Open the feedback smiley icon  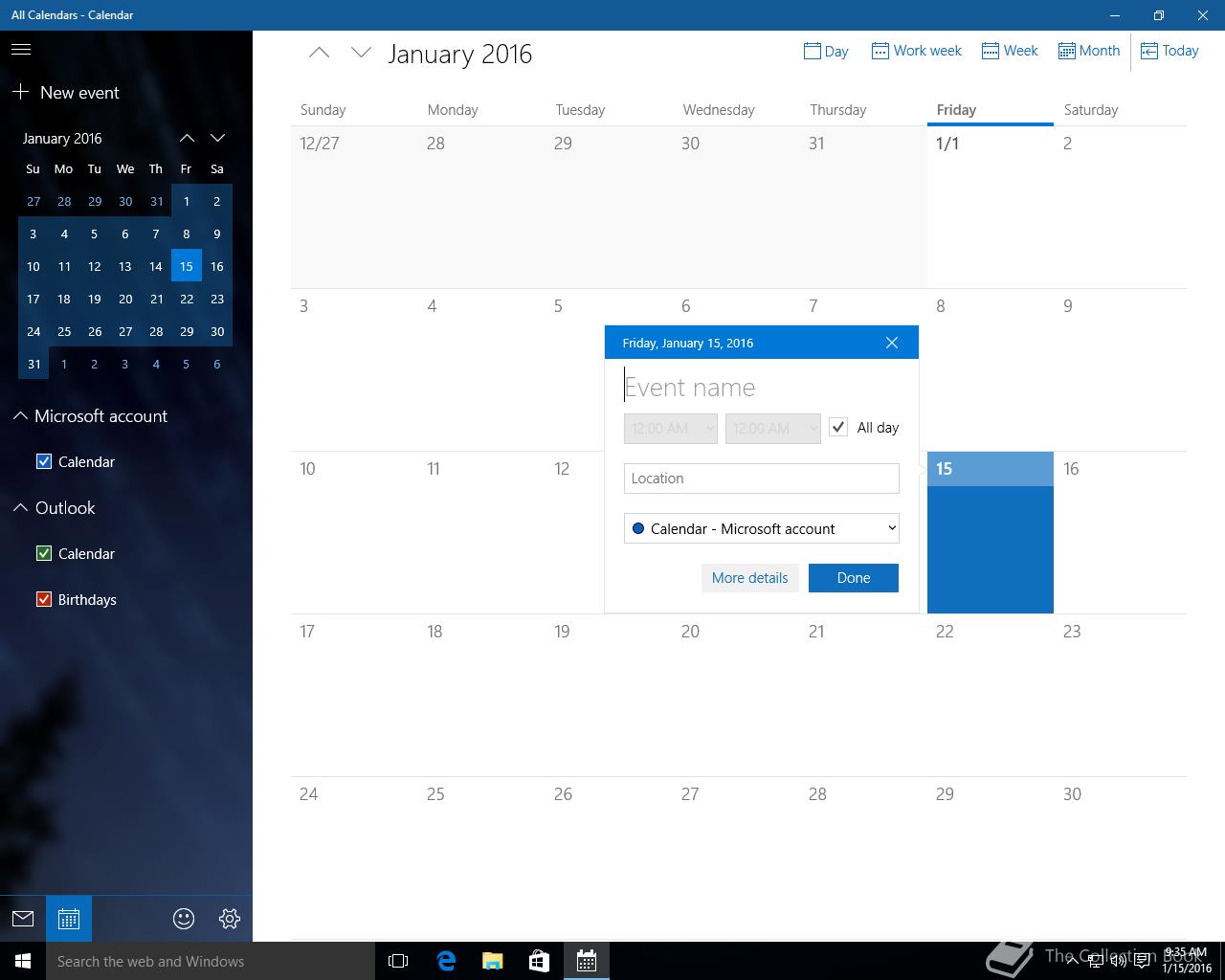(x=184, y=919)
